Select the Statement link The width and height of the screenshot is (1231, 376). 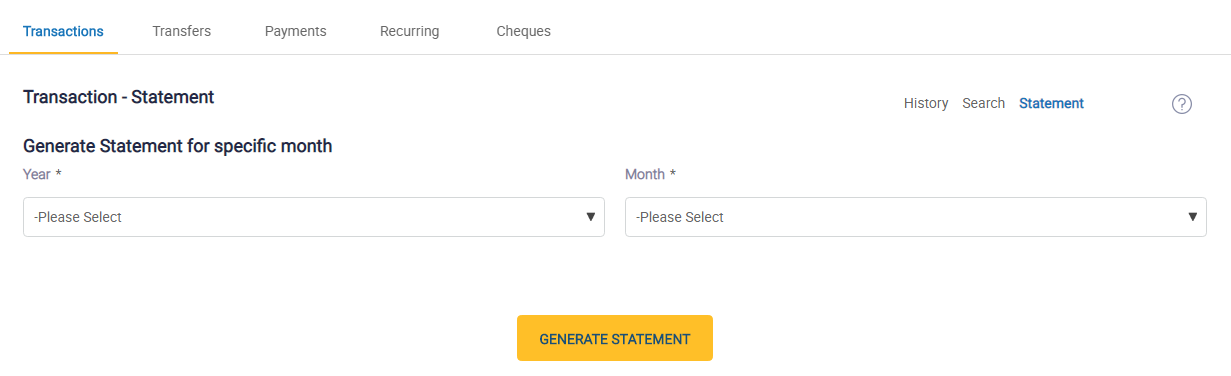(1051, 103)
